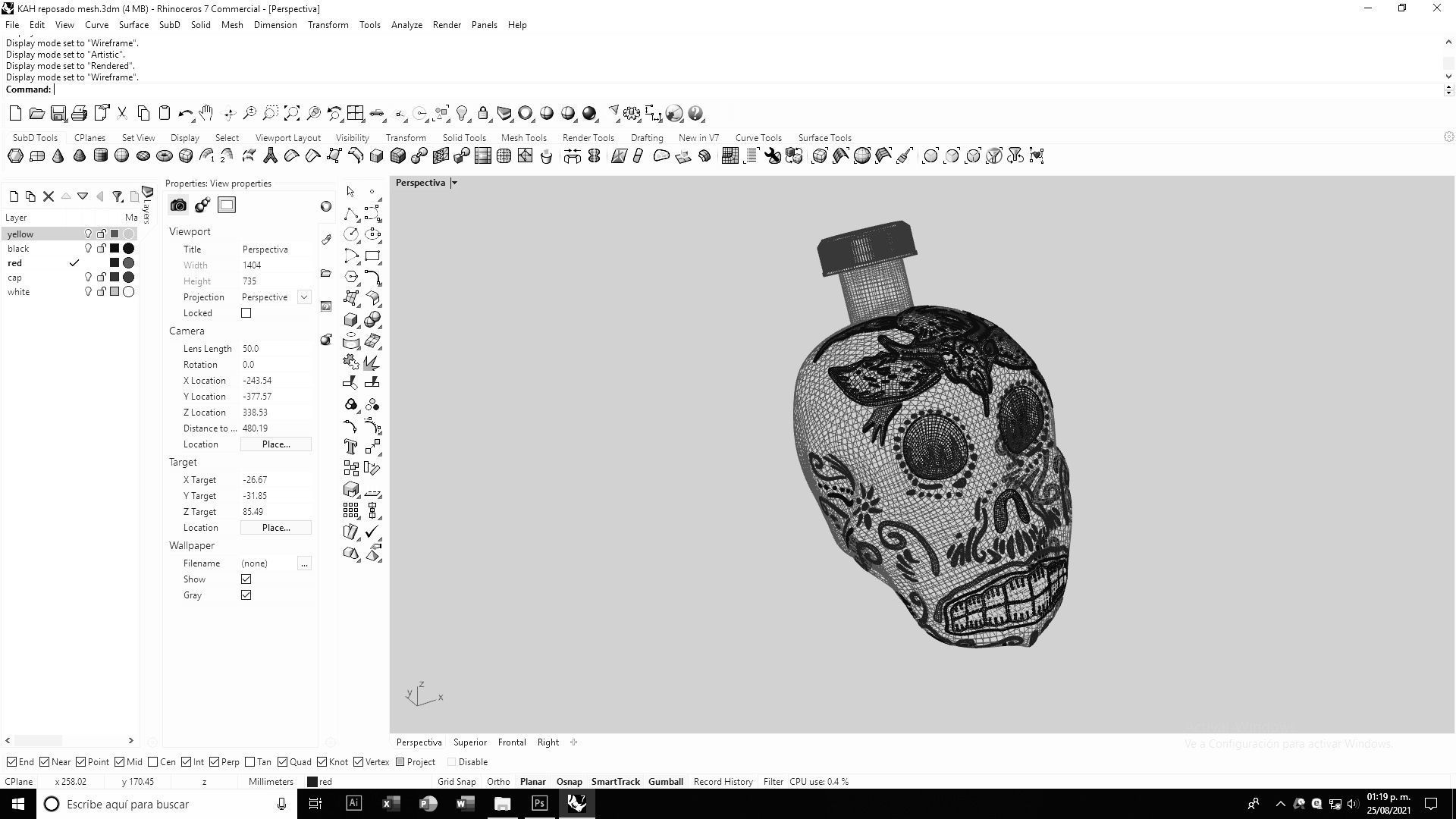Viewport: 1456px width, 819px height.
Task: Open the Perspectiva viewport title dropdown arrow
Action: [453, 183]
